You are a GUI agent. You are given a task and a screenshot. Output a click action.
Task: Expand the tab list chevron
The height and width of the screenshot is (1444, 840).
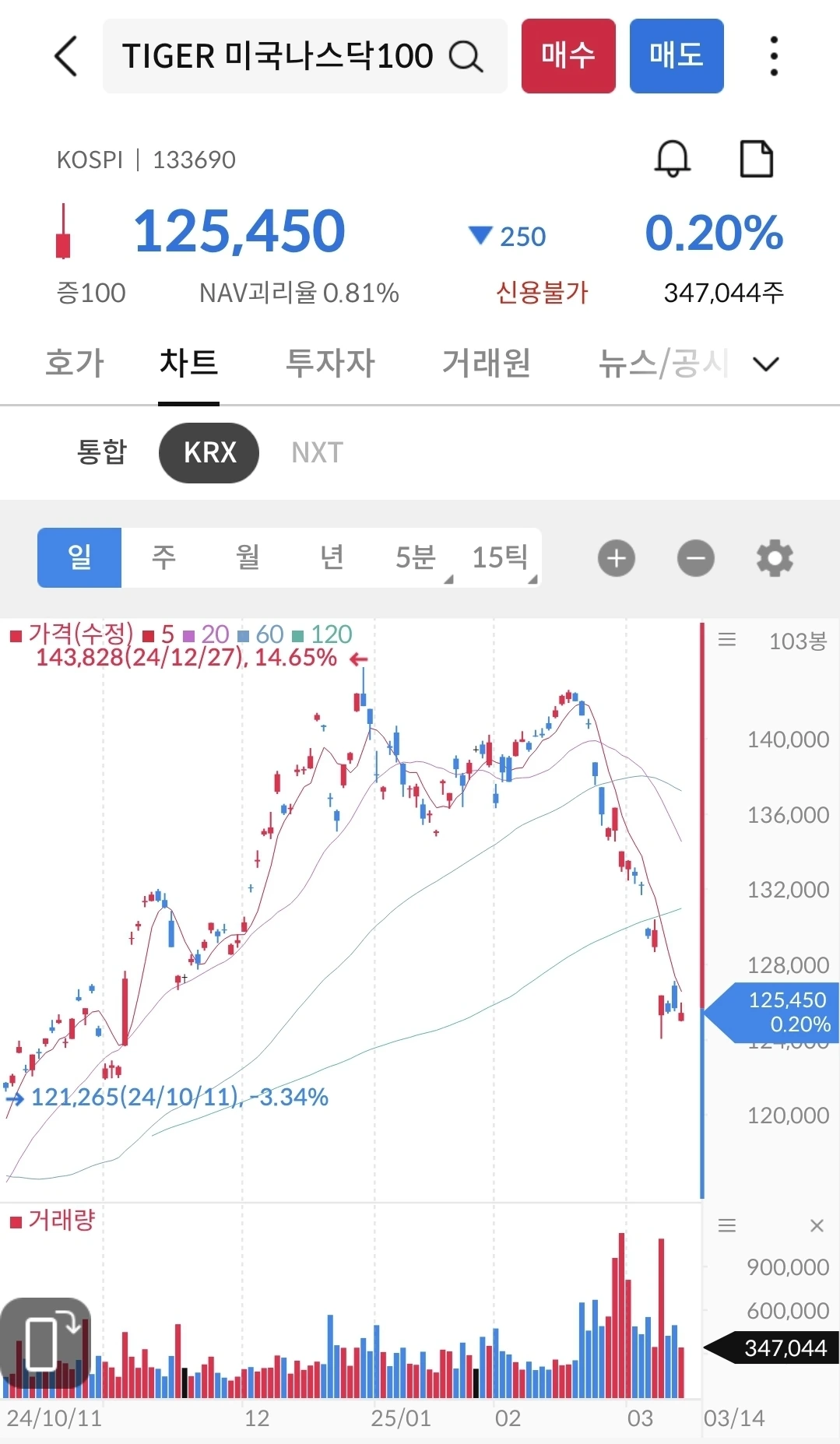point(766,364)
